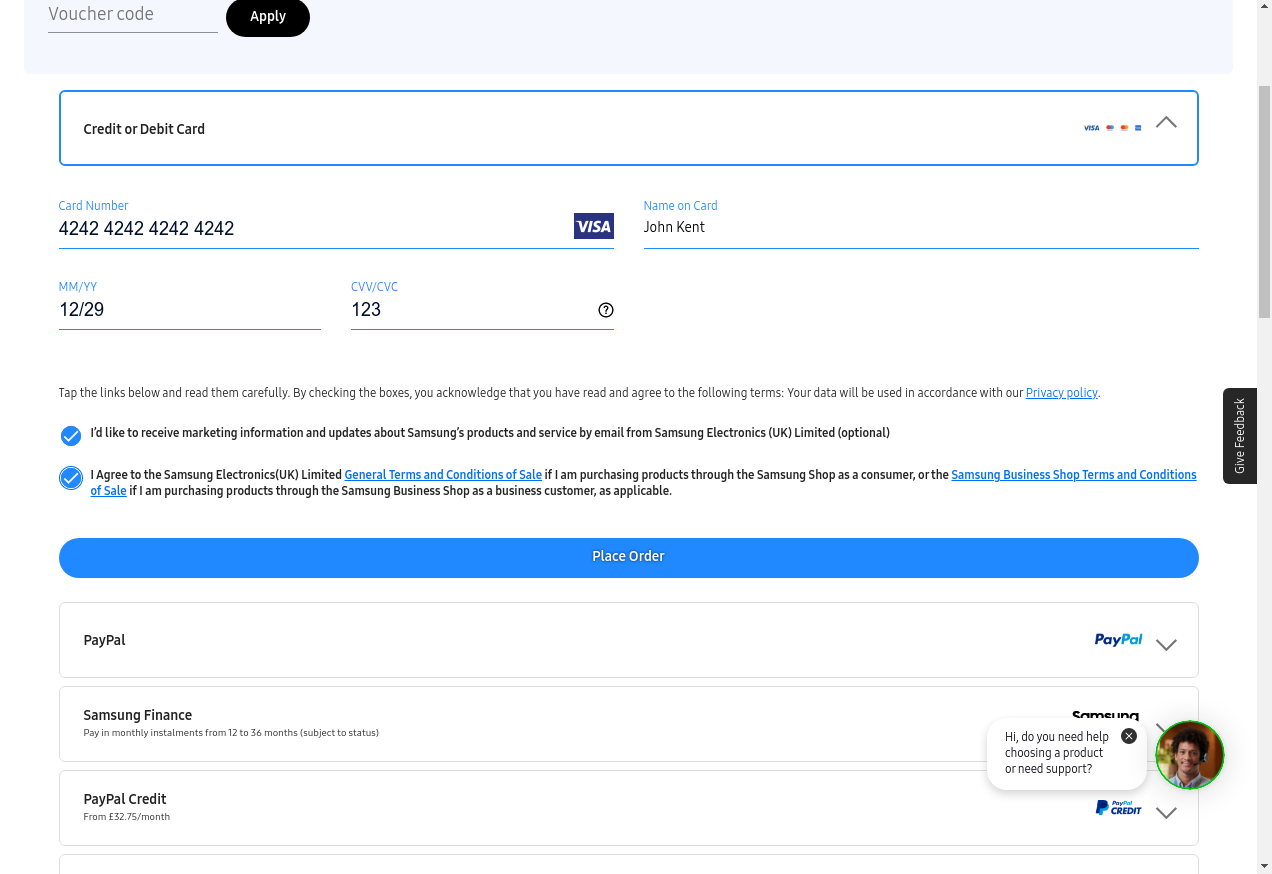The image size is (1272, 874).
Task: Click the Card Number input field
Action: click(310, 229)
